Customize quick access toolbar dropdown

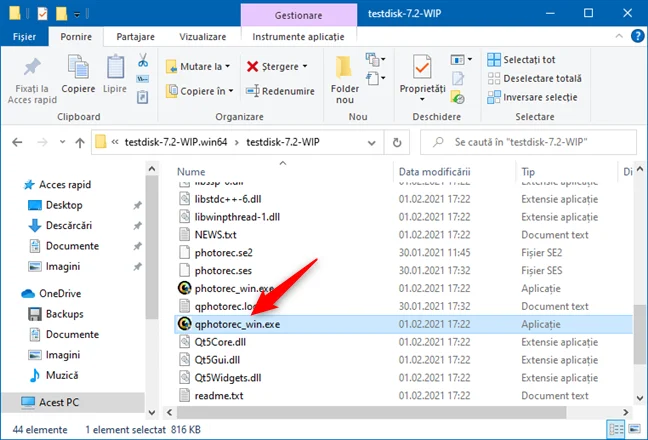(x=77, y=15)
